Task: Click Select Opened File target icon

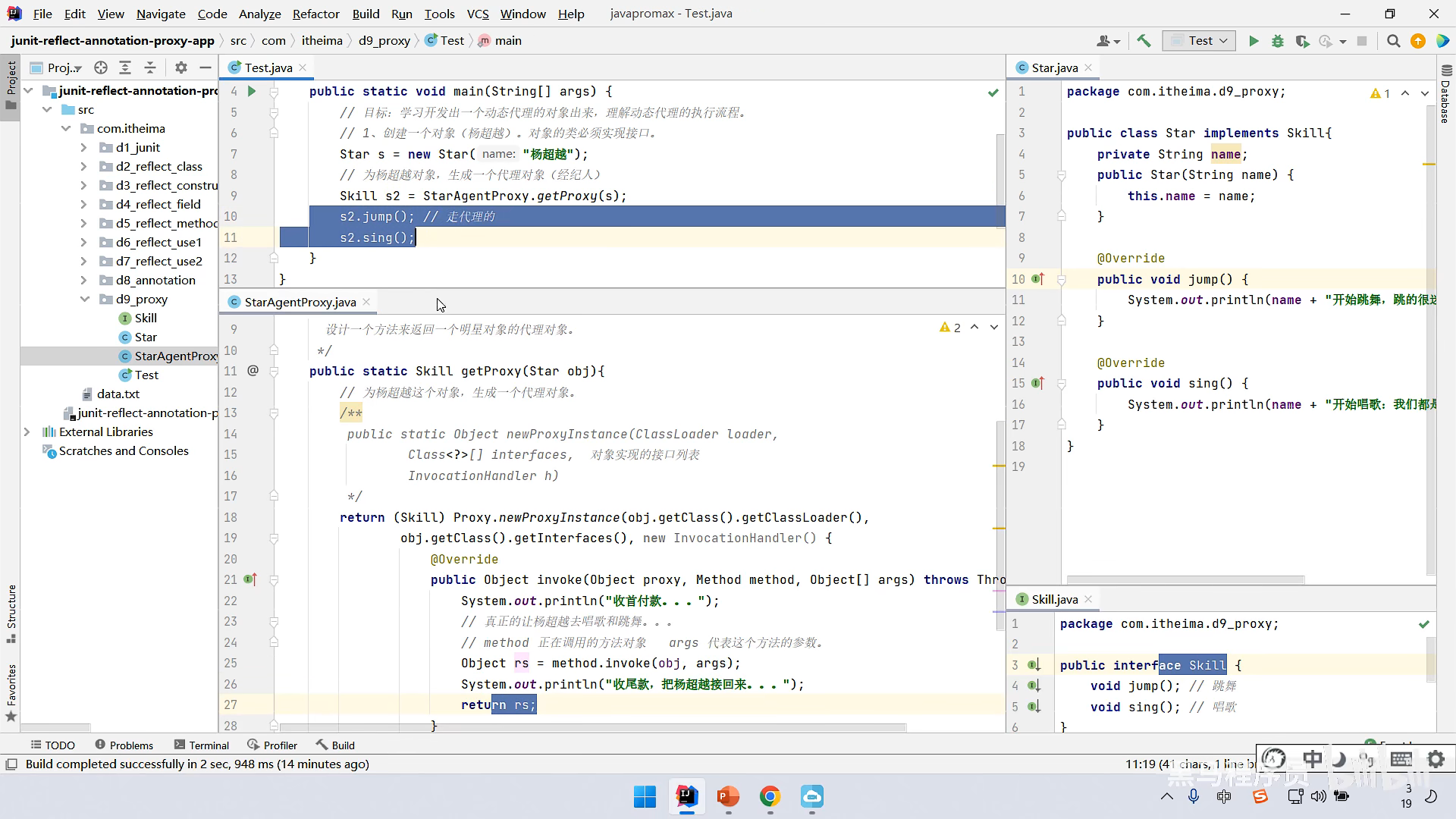Action: [100, 67]
